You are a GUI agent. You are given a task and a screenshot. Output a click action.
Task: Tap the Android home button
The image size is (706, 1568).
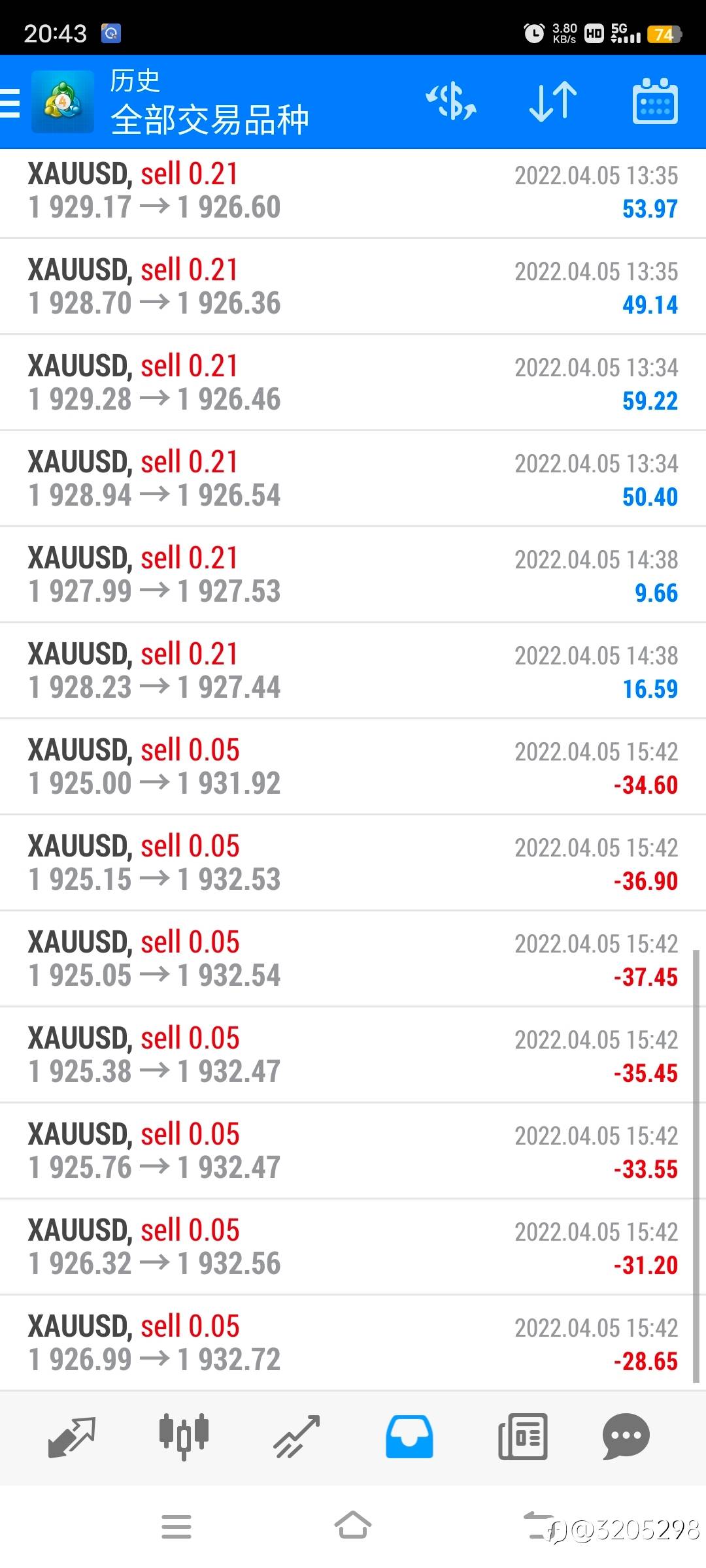353,1526
